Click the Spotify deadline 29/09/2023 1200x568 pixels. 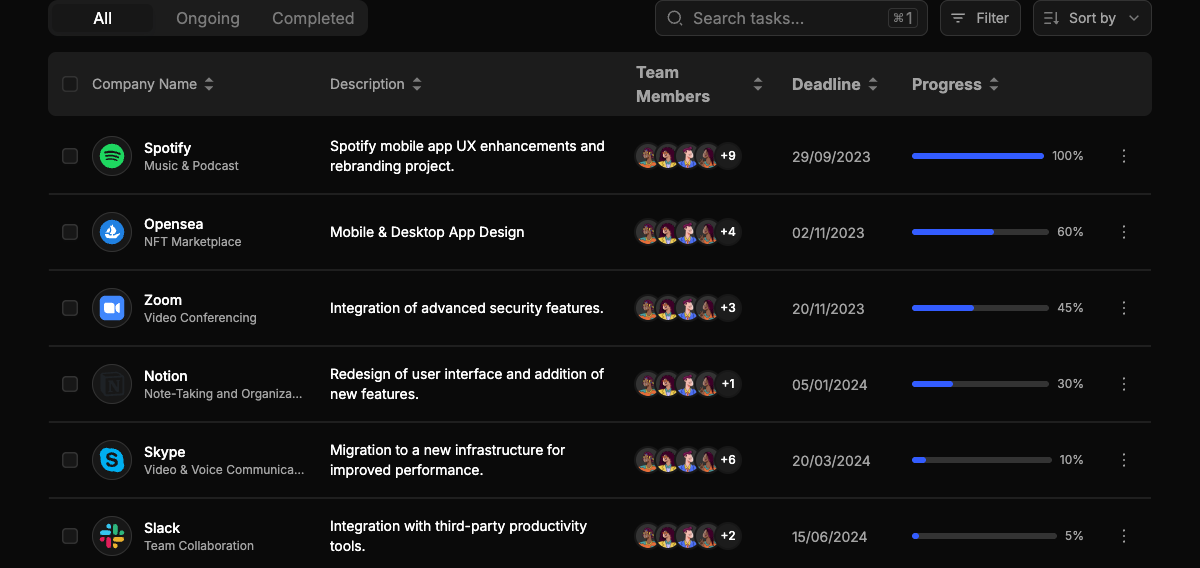tap(831, 157)
